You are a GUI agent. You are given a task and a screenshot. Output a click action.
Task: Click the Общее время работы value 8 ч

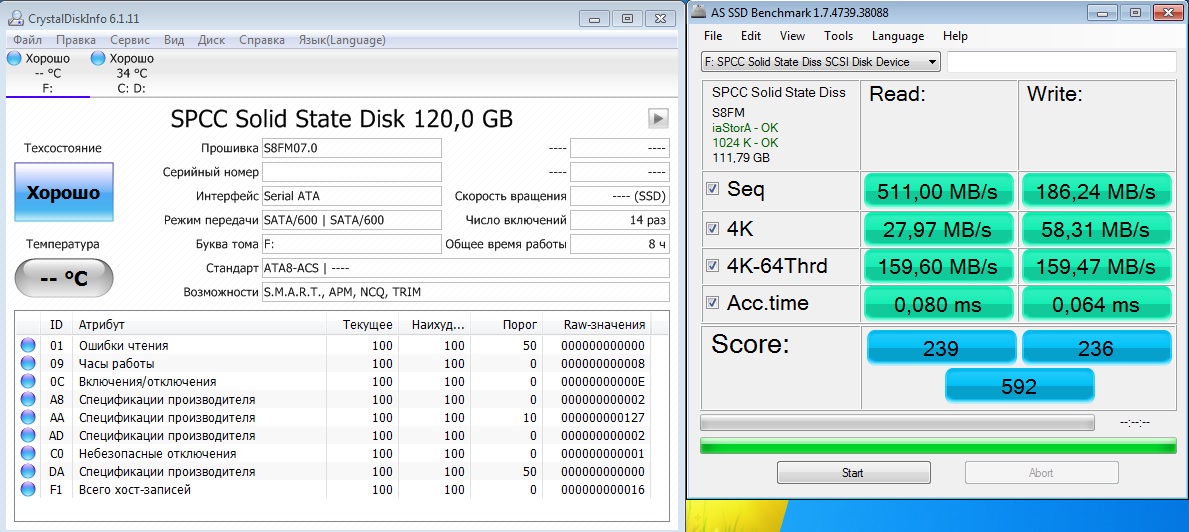(620, 245)
